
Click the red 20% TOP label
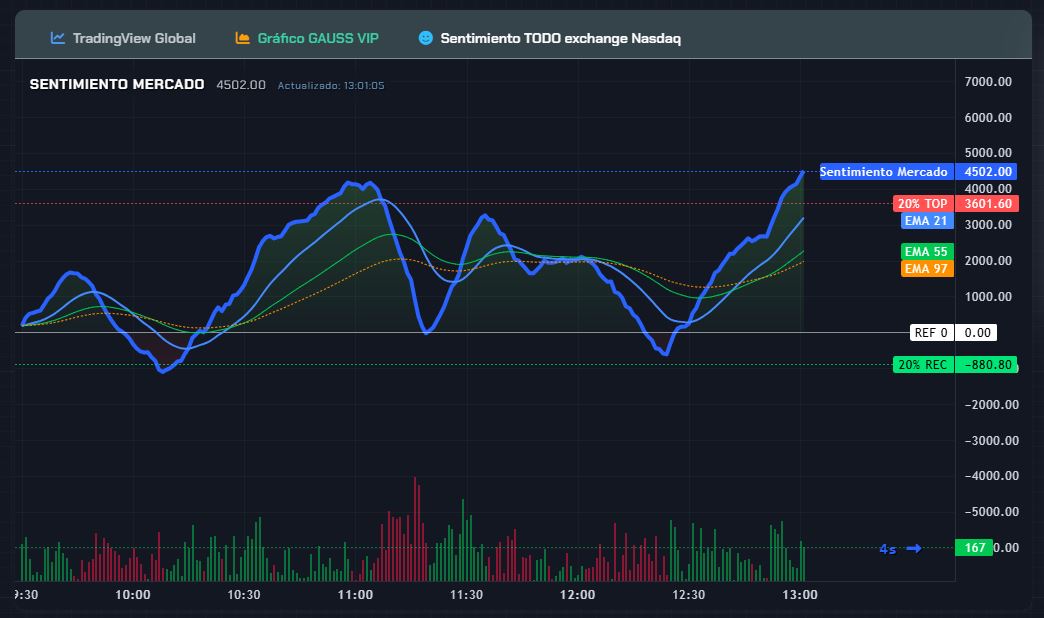(x=922, y=204)
